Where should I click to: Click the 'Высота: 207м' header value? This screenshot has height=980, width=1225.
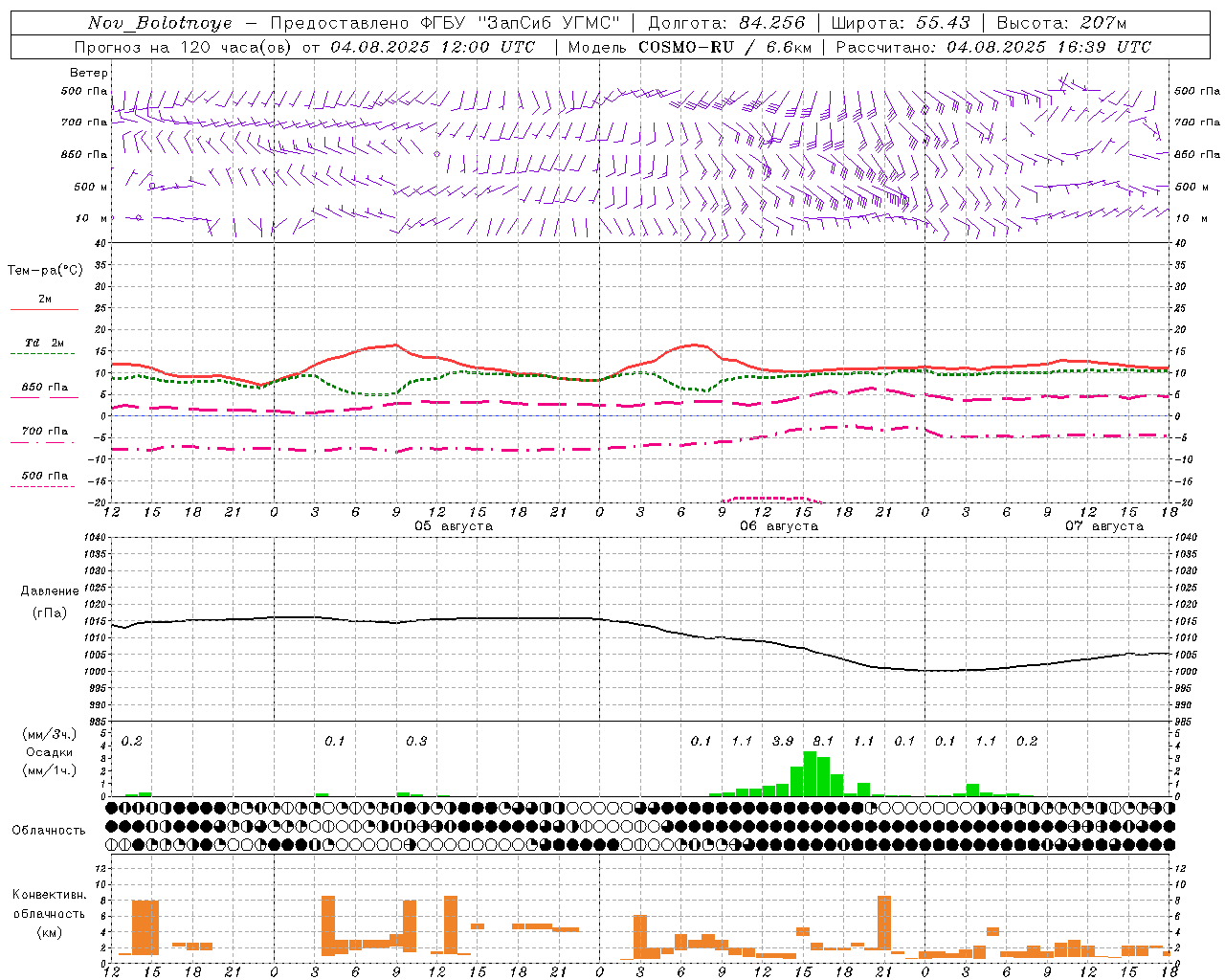click(x=1061, y=23)
